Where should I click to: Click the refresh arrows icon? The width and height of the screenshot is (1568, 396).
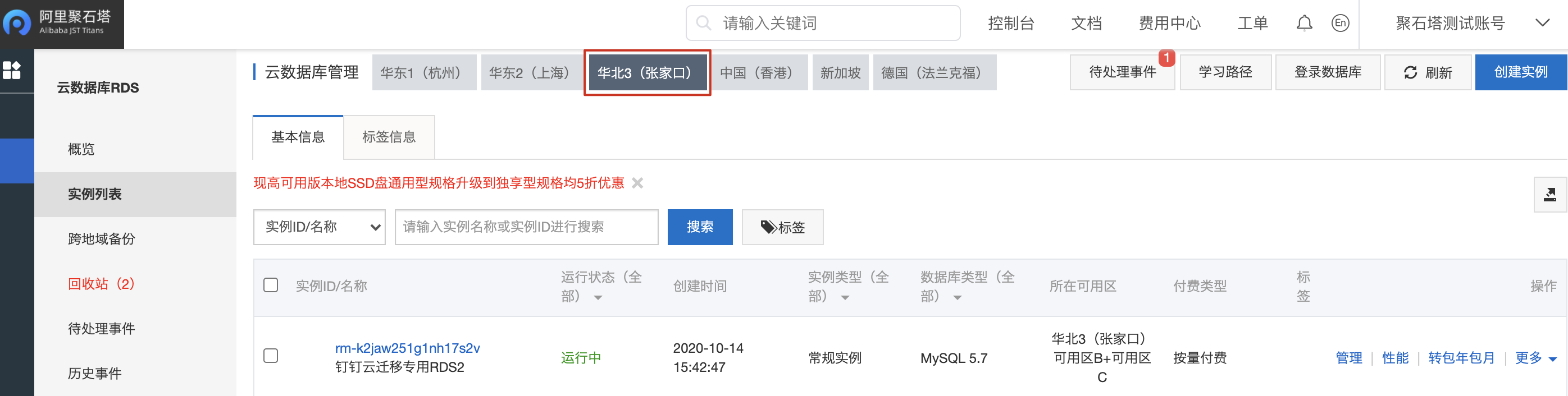[1410, 72]
